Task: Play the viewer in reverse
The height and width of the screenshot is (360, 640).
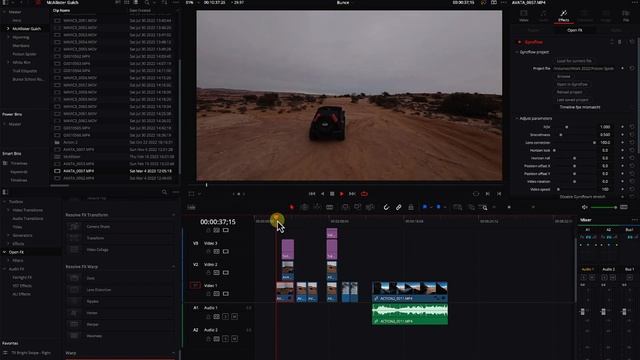Action: 322,194
